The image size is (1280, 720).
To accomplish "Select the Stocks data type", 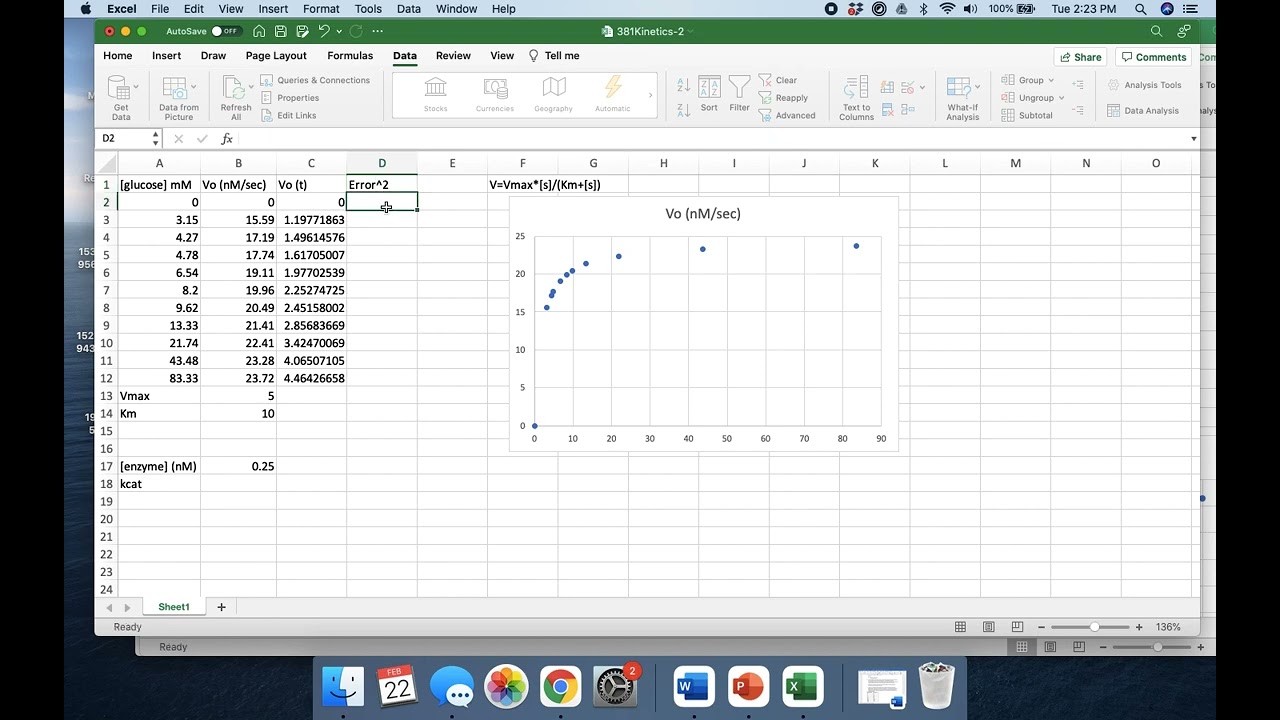I will 435,96.
